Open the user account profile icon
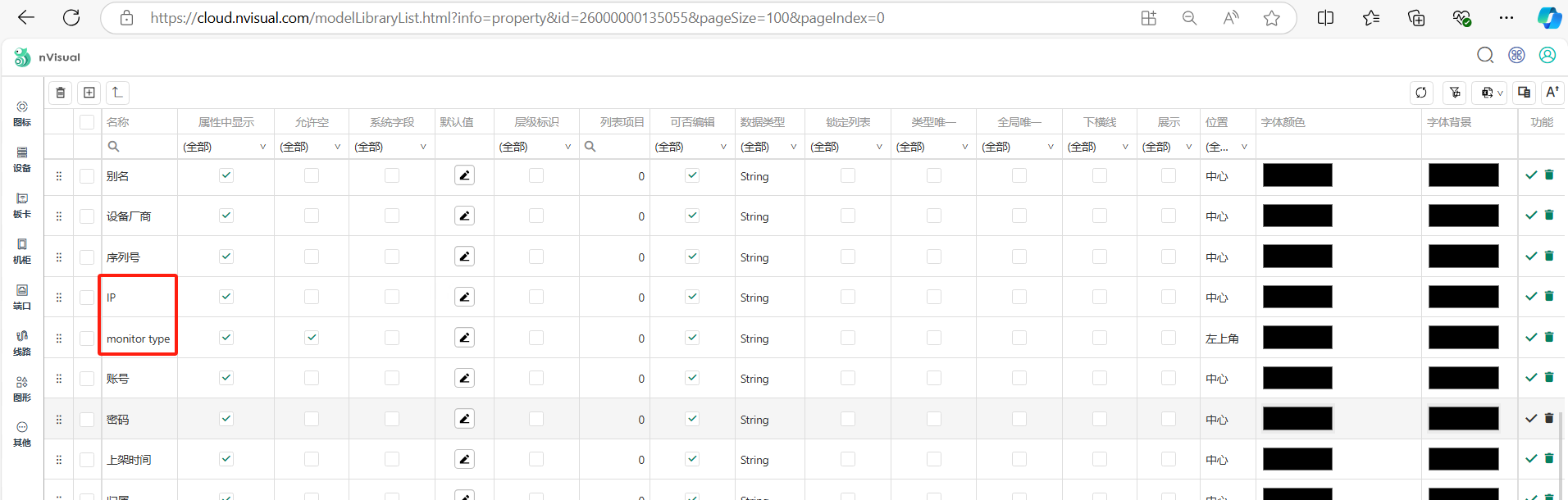 point(1547,55)
